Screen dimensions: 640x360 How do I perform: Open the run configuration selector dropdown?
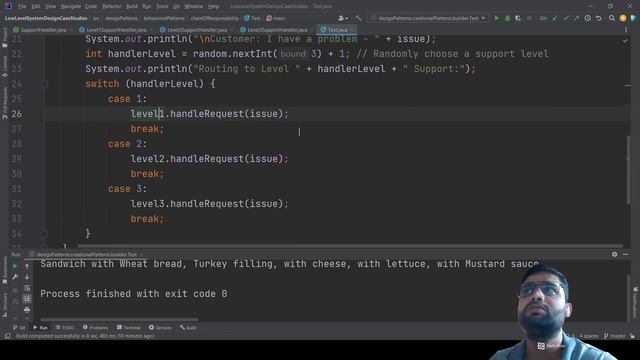point(428,18)
